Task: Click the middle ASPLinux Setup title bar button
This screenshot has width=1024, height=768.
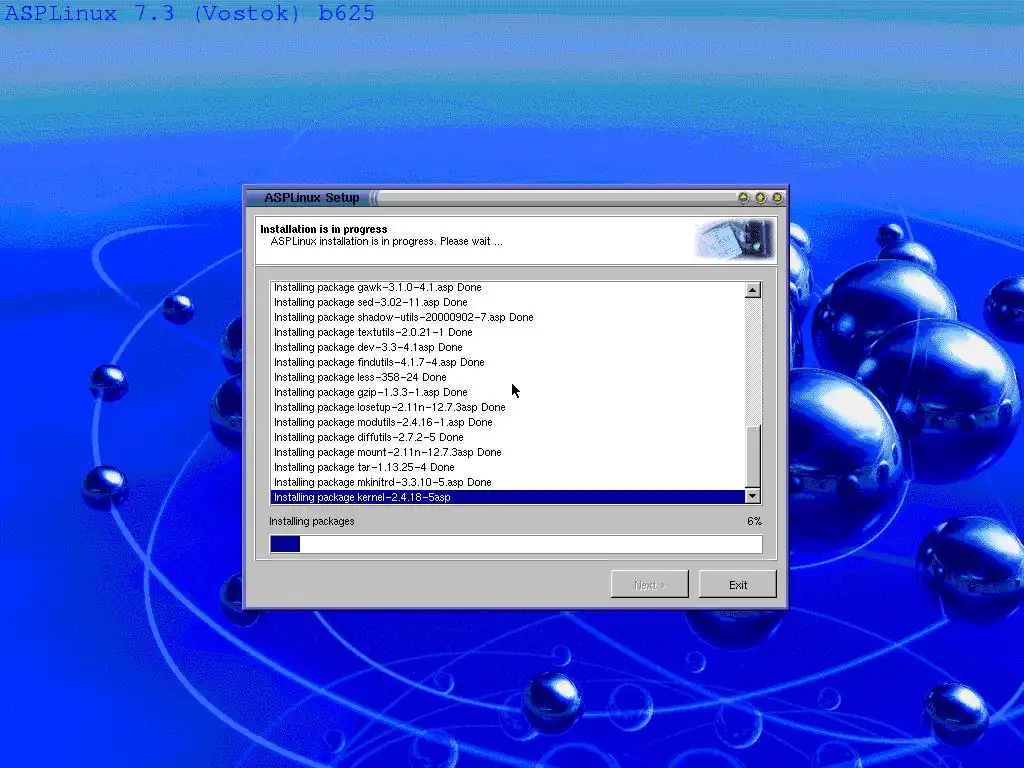Action: click(x=761, y=197)
